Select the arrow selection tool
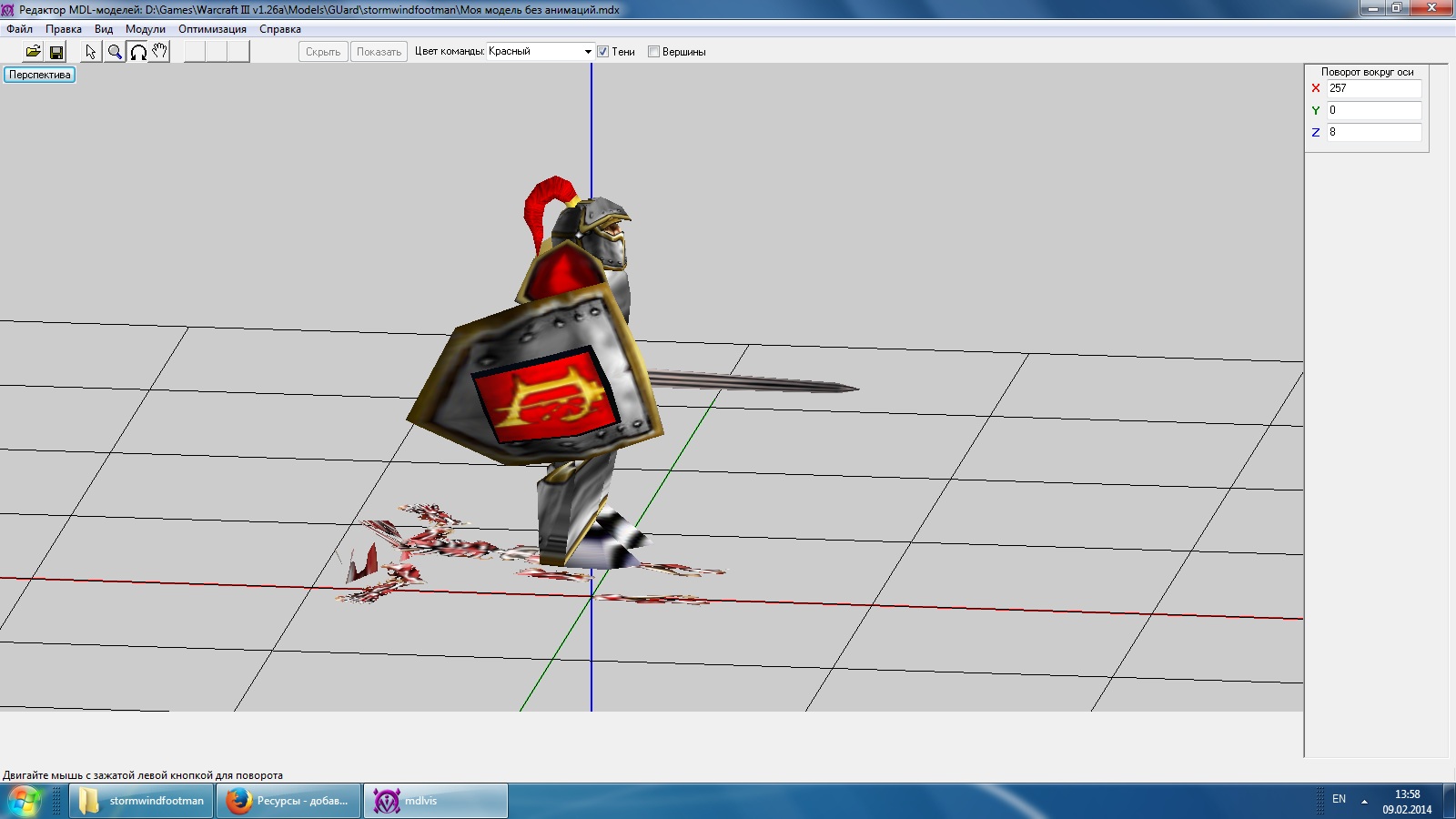The height and width of the screenshot is (819, 1456). click(x=91, y=52)
